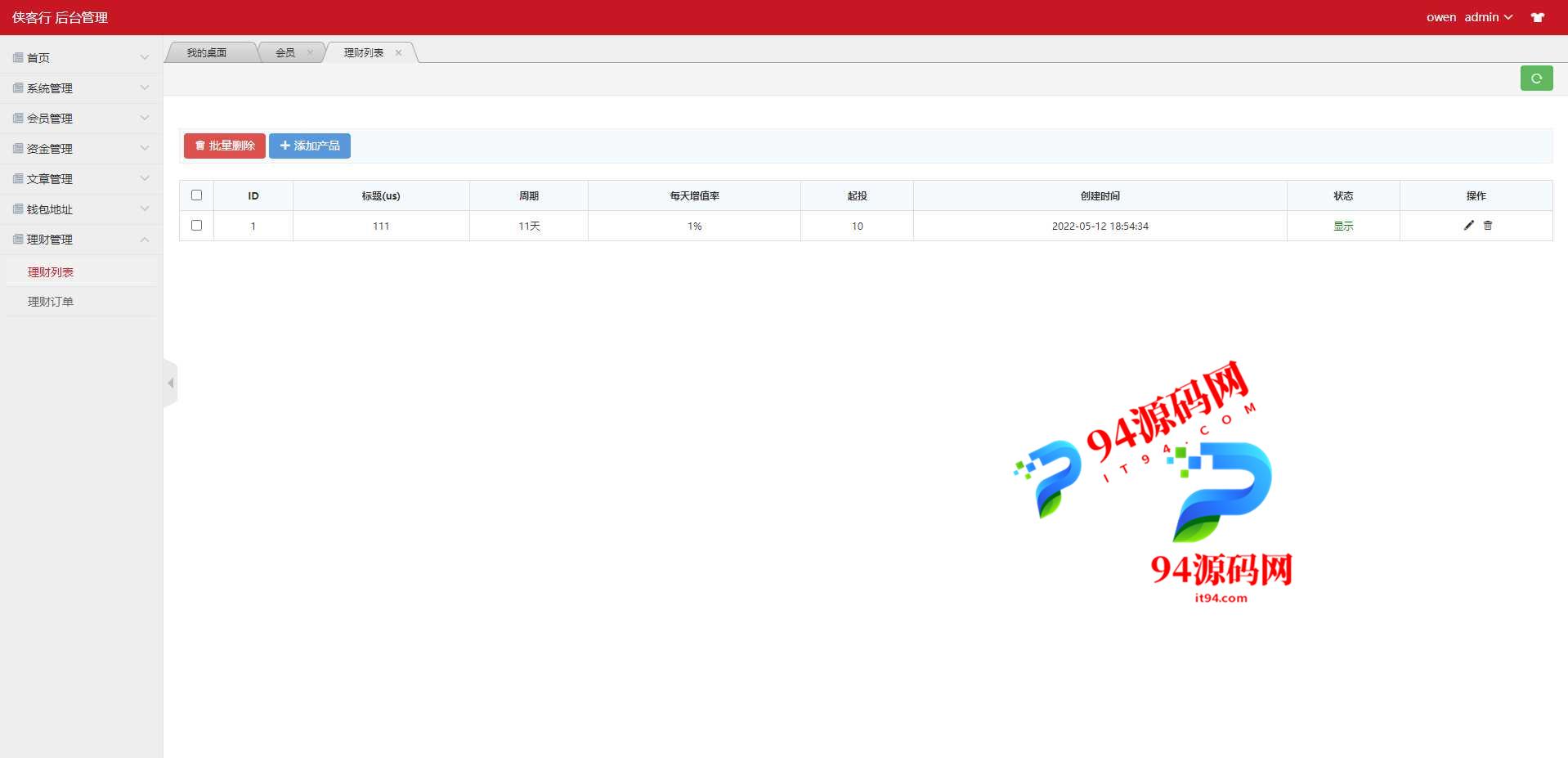
Task: Toggle the select-all checkbox in the table header
Action: click(196, 195)
